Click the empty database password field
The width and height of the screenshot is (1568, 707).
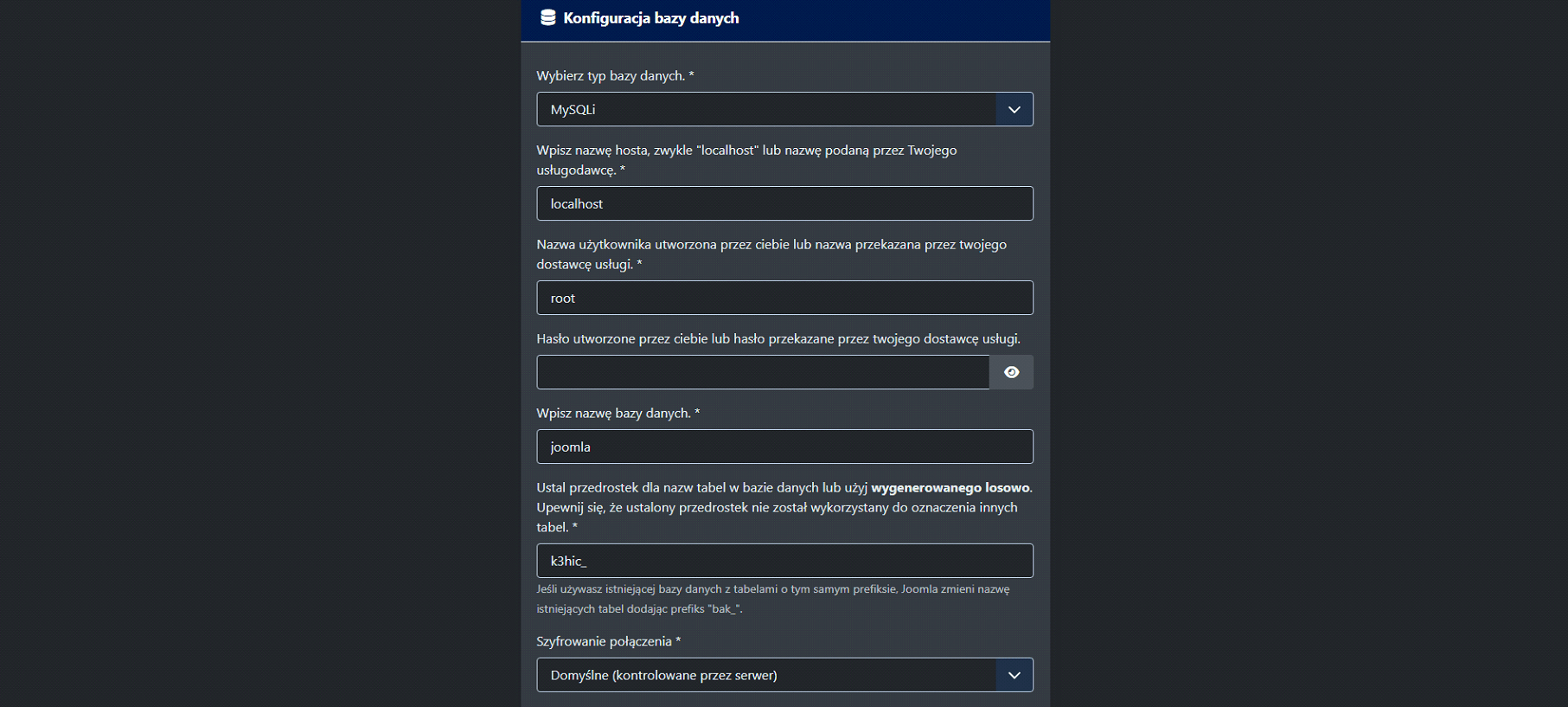point(762,373)
